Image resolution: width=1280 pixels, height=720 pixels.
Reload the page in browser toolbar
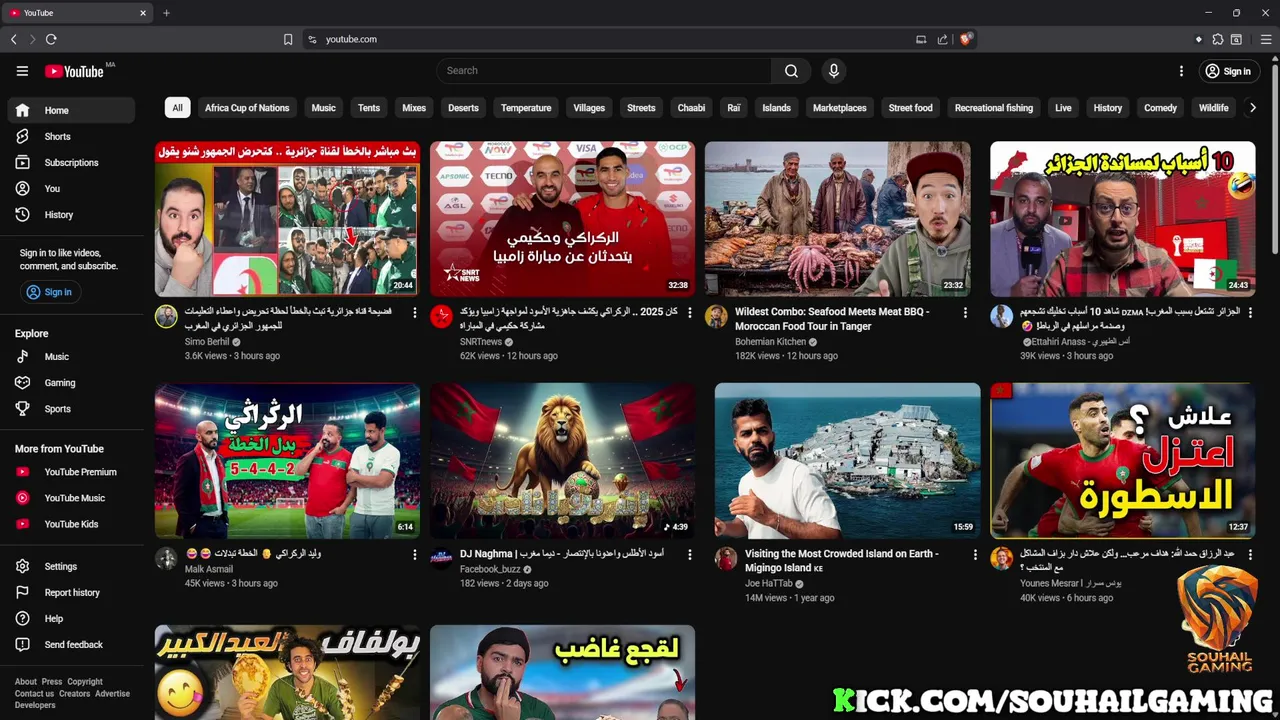click(x=51, y=39)
